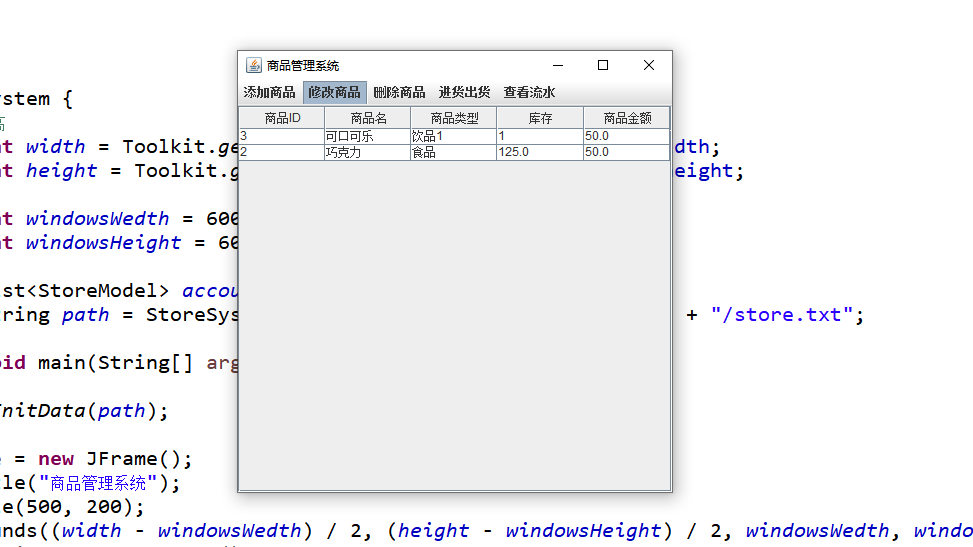Select the 食品 type cell
Screen dimensions: 973x547
(x=454, y=152)
